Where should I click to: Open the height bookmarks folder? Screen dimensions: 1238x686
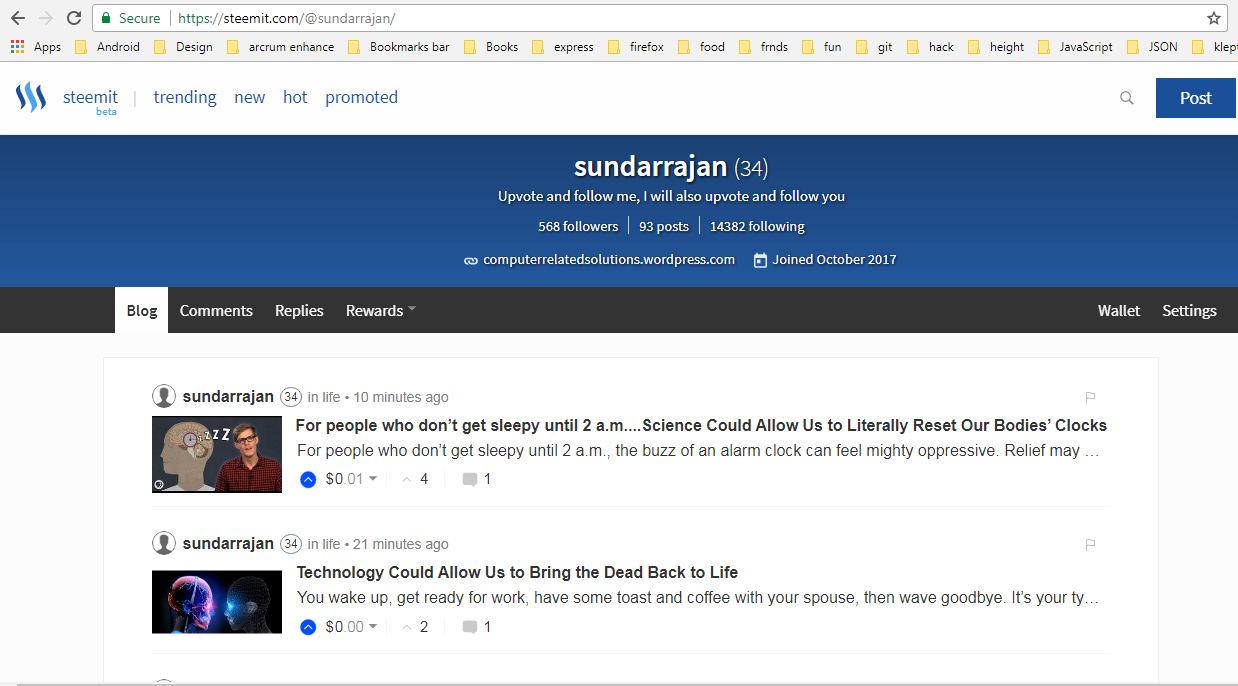coord(996,47)
